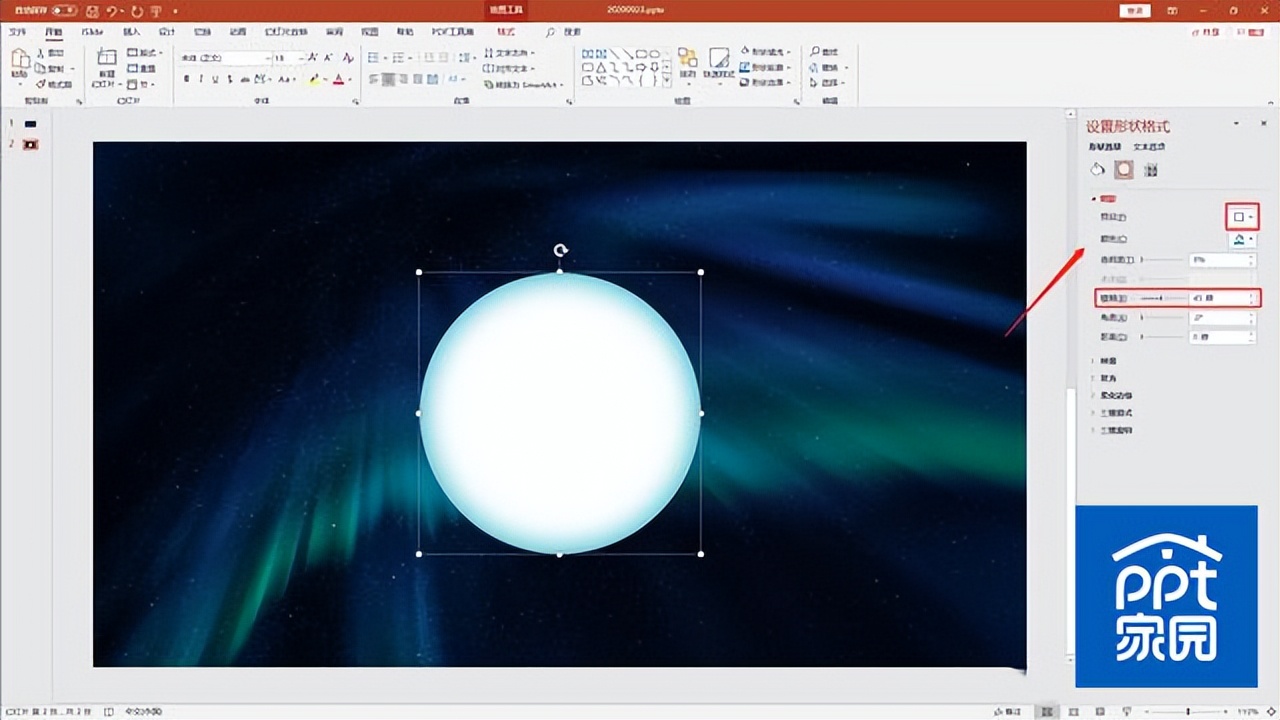The height and width of the screenshot is (720, 1280).
Task: Open Shape Fill in the Drawing group
Action: pos(765,52)
